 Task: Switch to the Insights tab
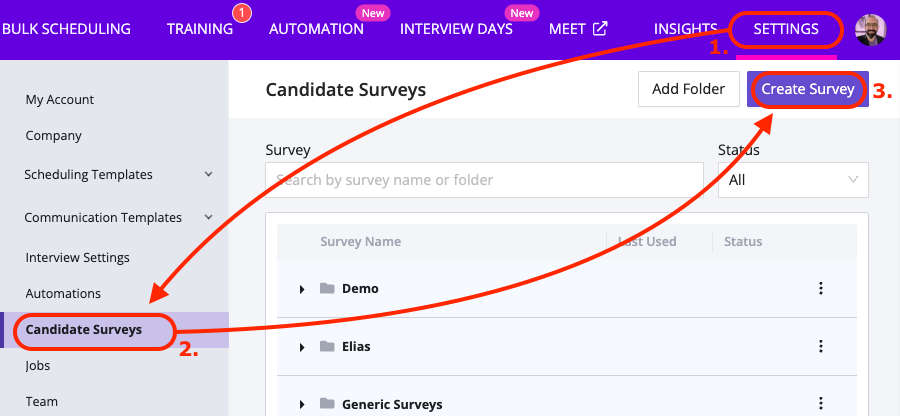coord(685,29)
